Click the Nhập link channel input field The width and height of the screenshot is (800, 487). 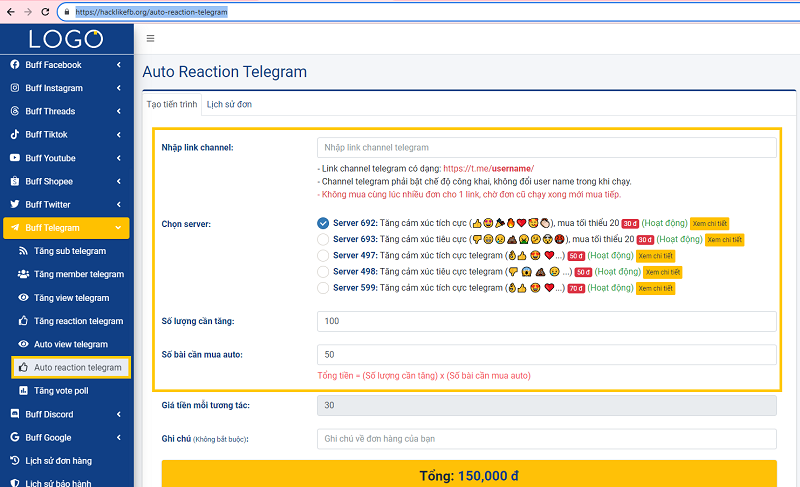coord(546,147)
